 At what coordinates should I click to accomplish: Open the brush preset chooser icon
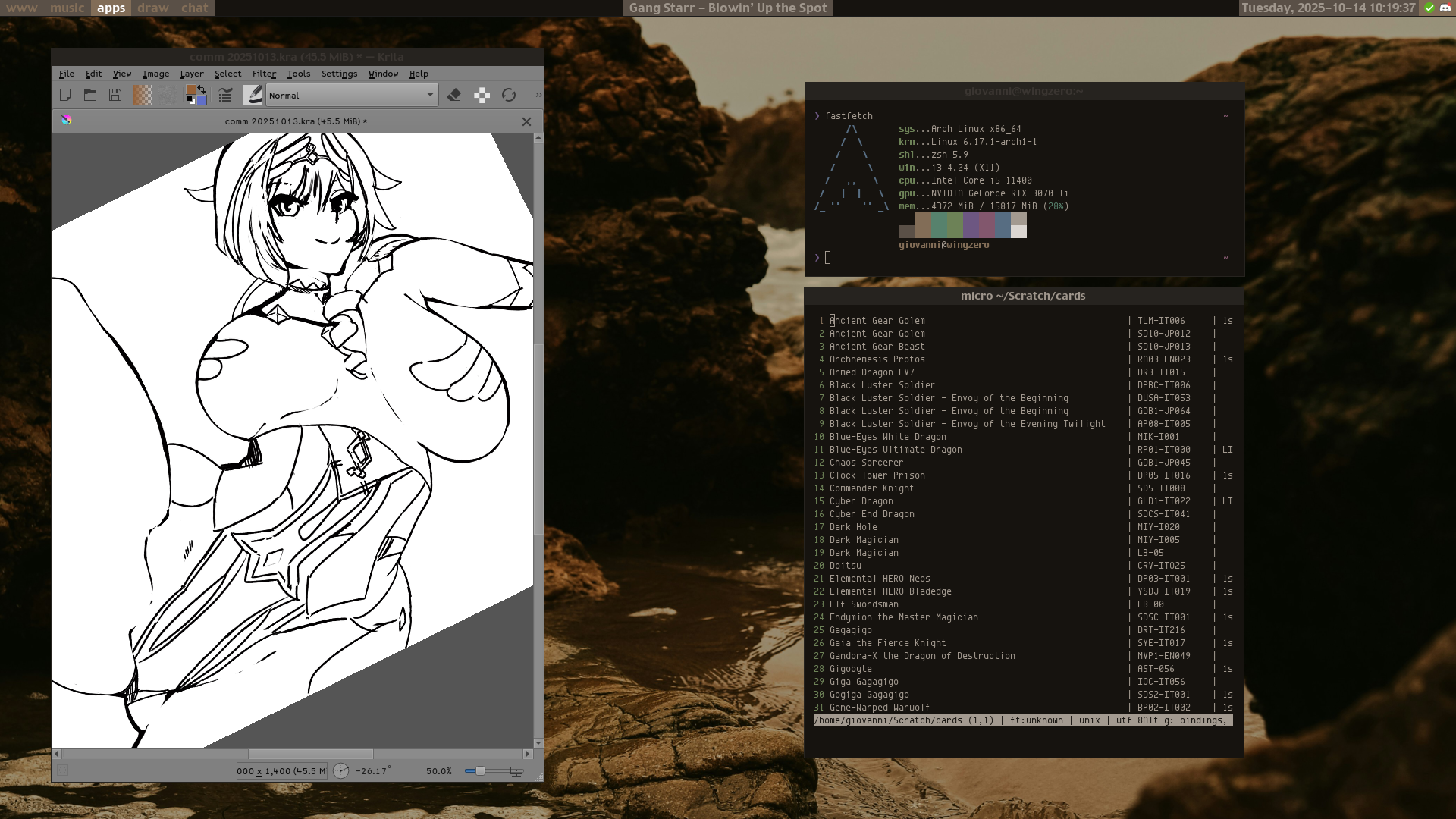[253, 95]
